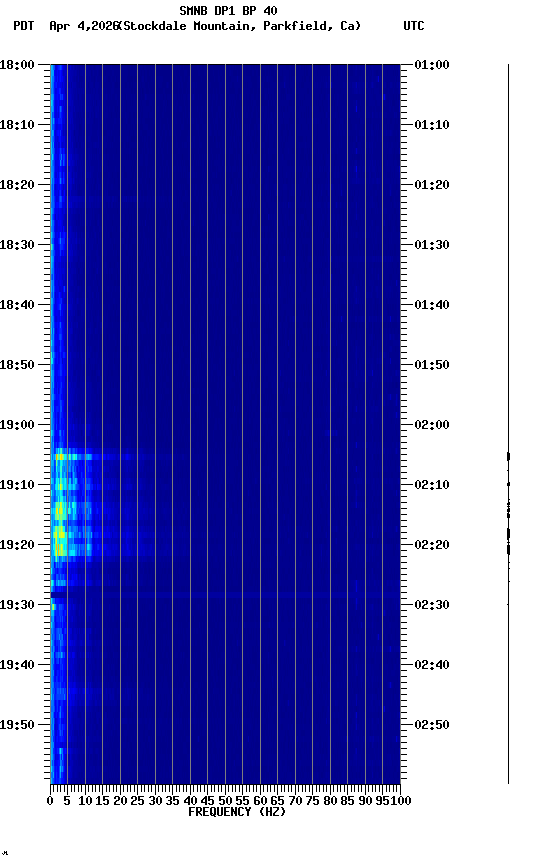Click the 02:40 UTC time label
The image size is (552, 864).
click(x=432, y=665)
